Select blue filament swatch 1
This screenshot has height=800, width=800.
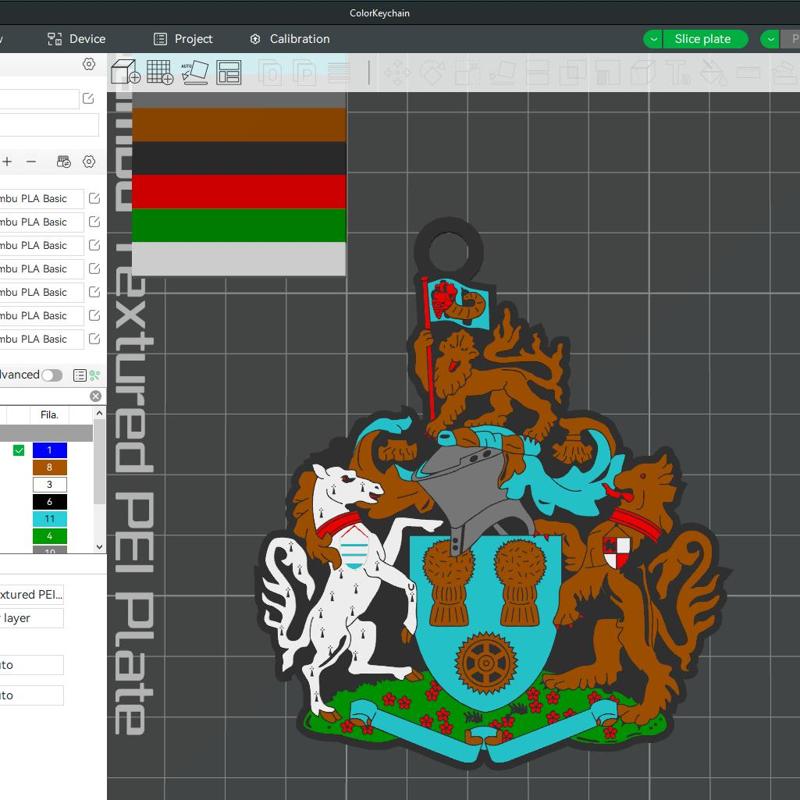point(49,450)
